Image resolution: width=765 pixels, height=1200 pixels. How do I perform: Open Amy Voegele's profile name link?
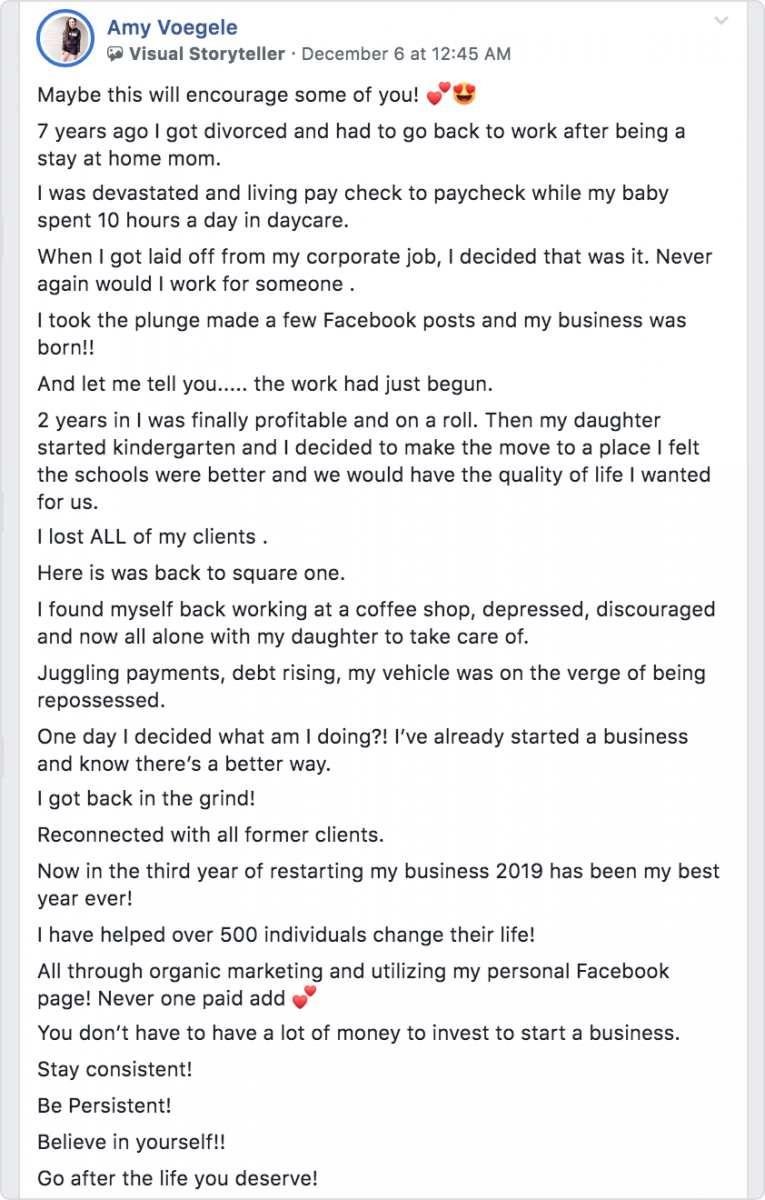[172, 28]
